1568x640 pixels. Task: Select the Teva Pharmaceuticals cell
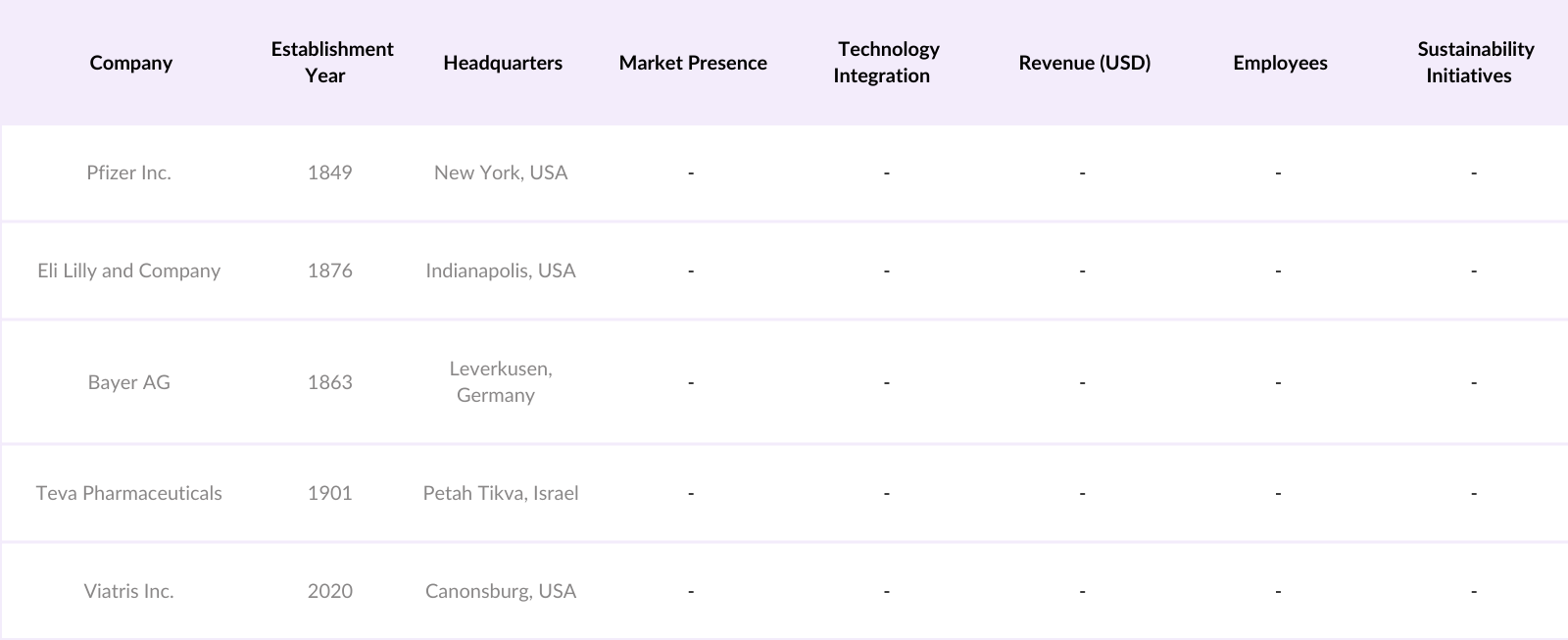pyautogui.click(x=128, y=493)
